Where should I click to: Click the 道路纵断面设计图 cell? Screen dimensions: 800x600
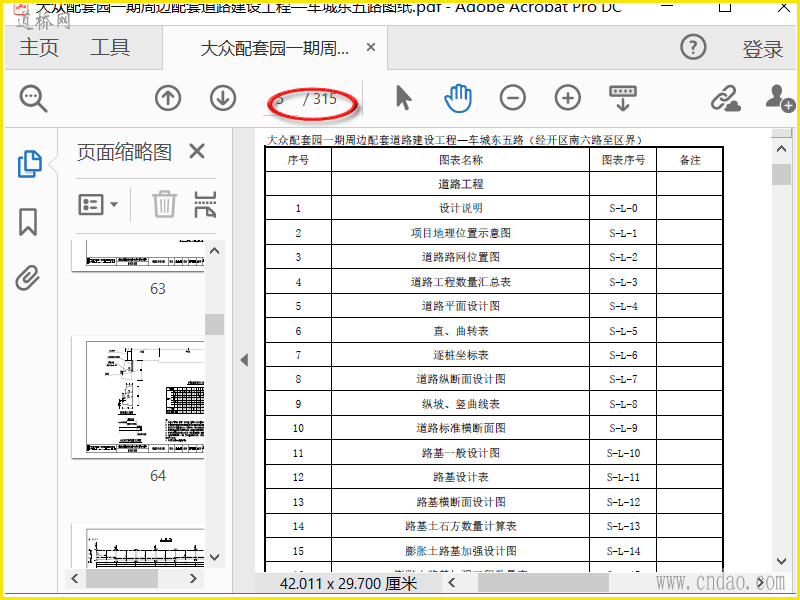coord(461,379)
